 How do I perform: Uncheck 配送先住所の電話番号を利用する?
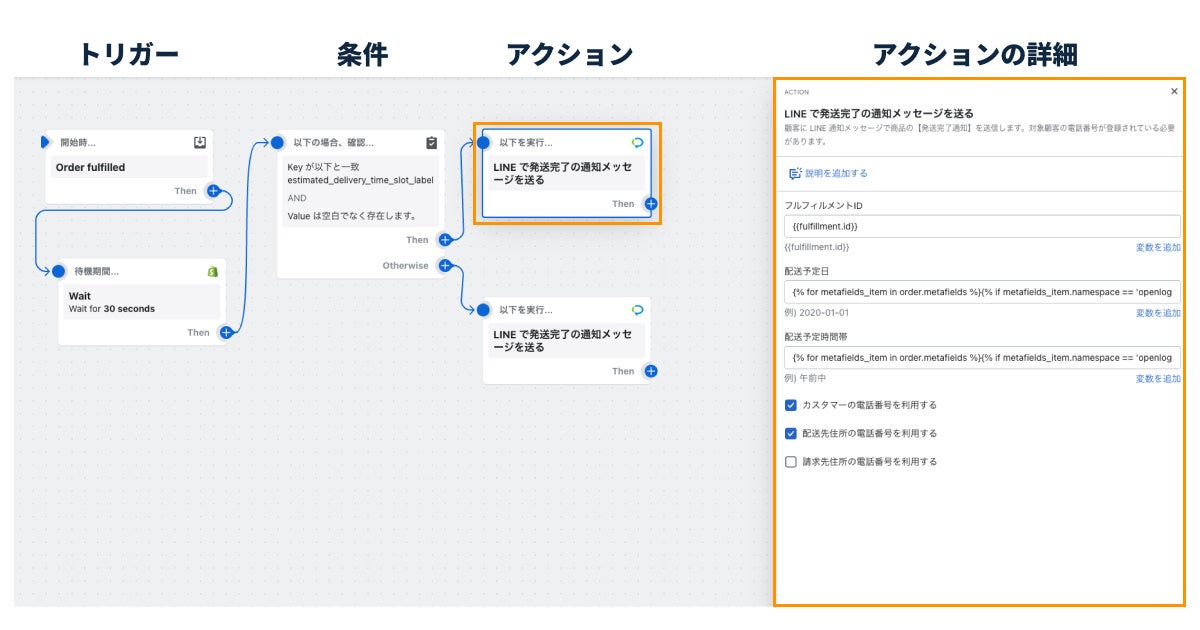click(789, 433)
